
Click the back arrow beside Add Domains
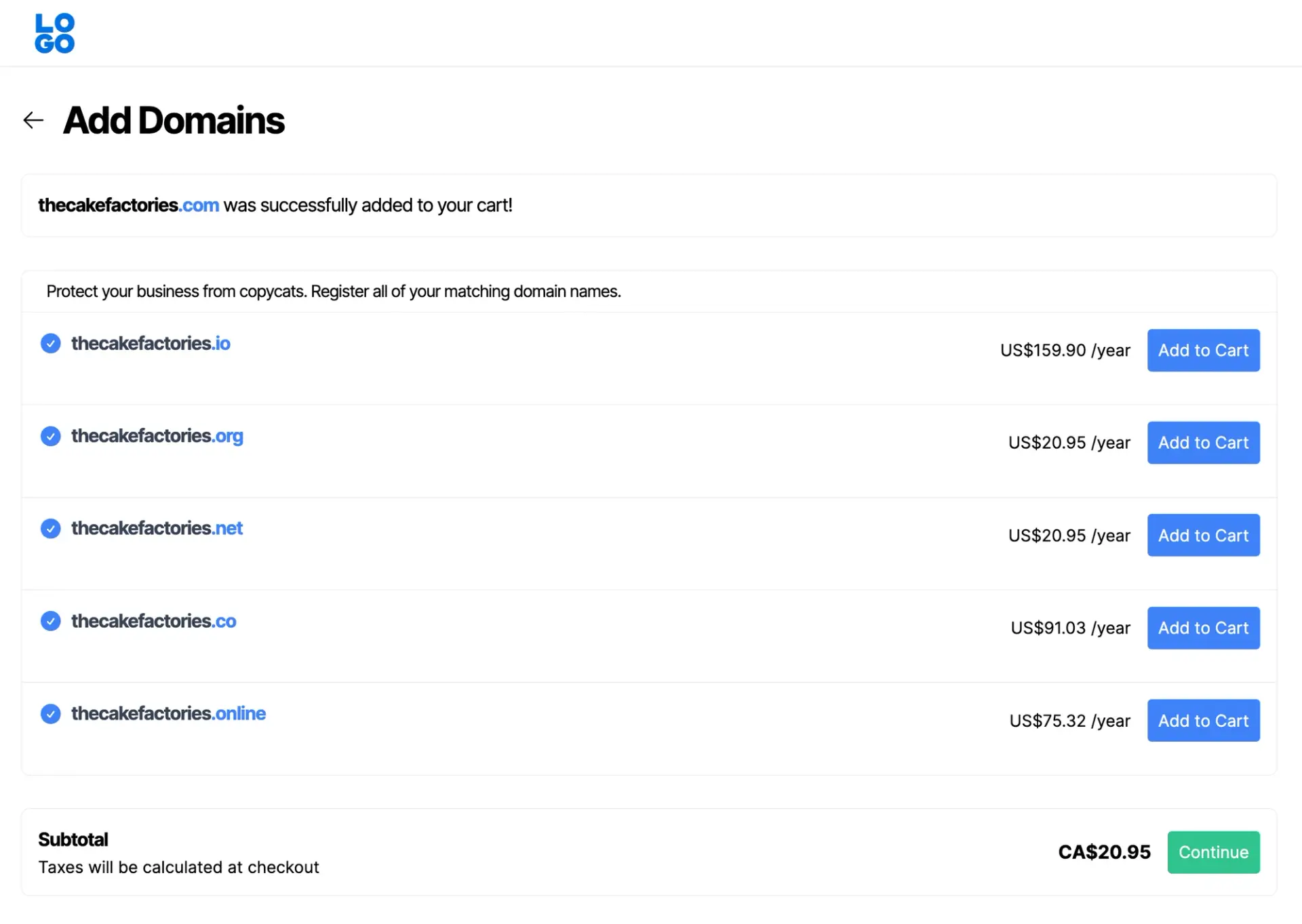click(33, 121)
